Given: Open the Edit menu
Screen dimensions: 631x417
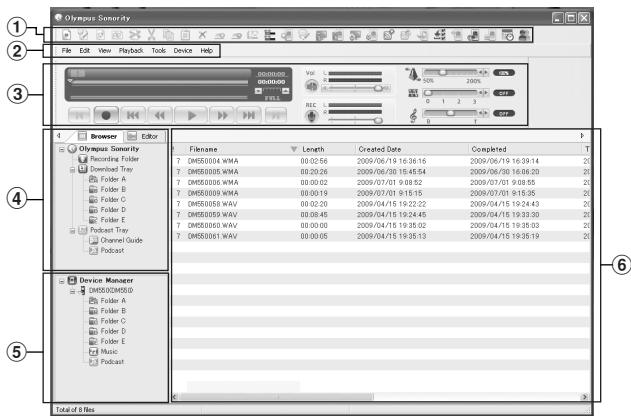Looking at the screenshot, I should click(x=85, y=51).
